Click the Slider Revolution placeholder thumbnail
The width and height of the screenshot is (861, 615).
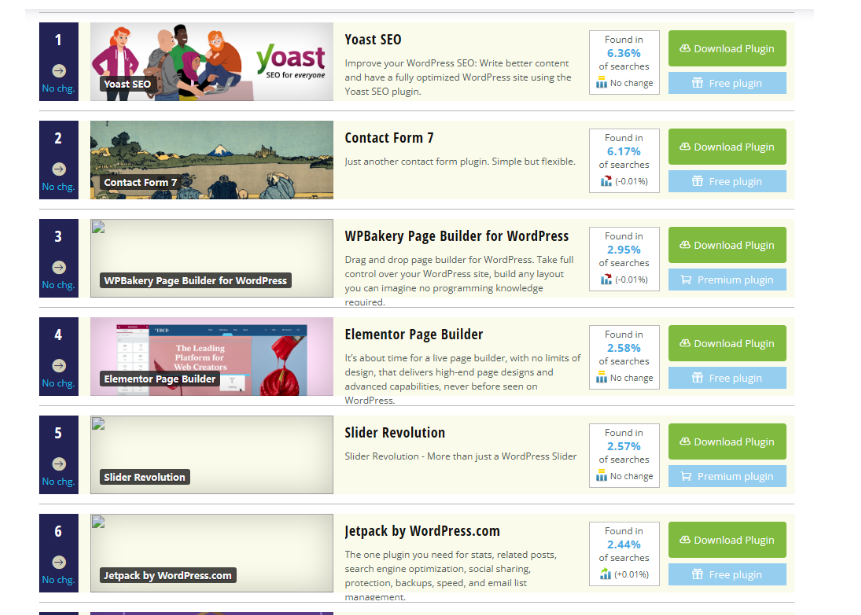[x=211, y=455]
